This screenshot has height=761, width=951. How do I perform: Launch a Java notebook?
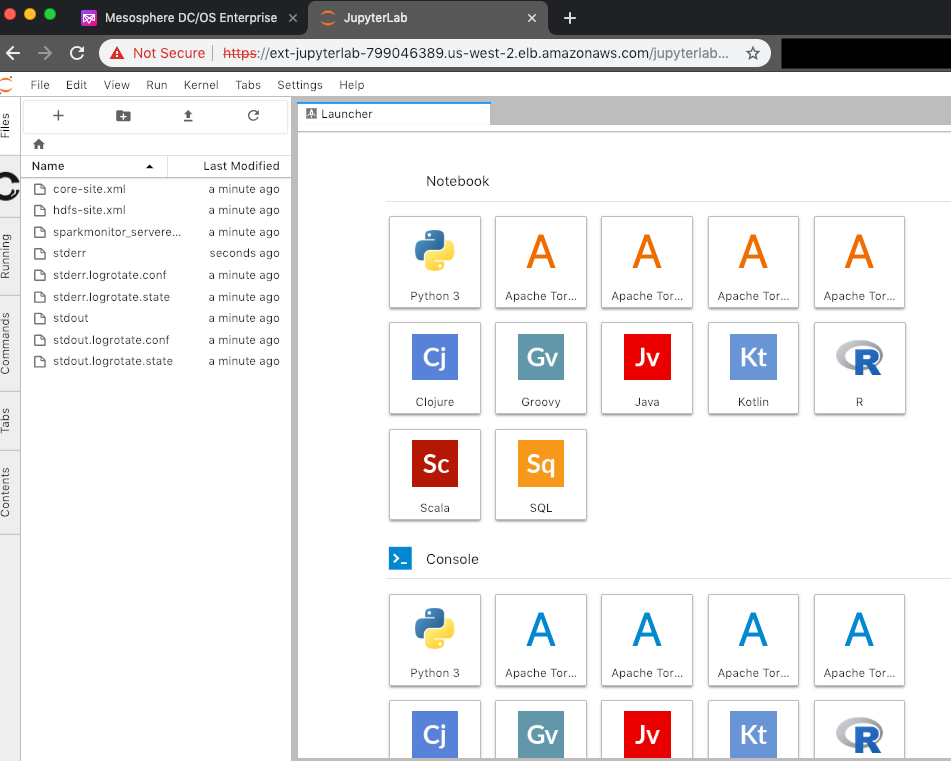coord(647,368)
